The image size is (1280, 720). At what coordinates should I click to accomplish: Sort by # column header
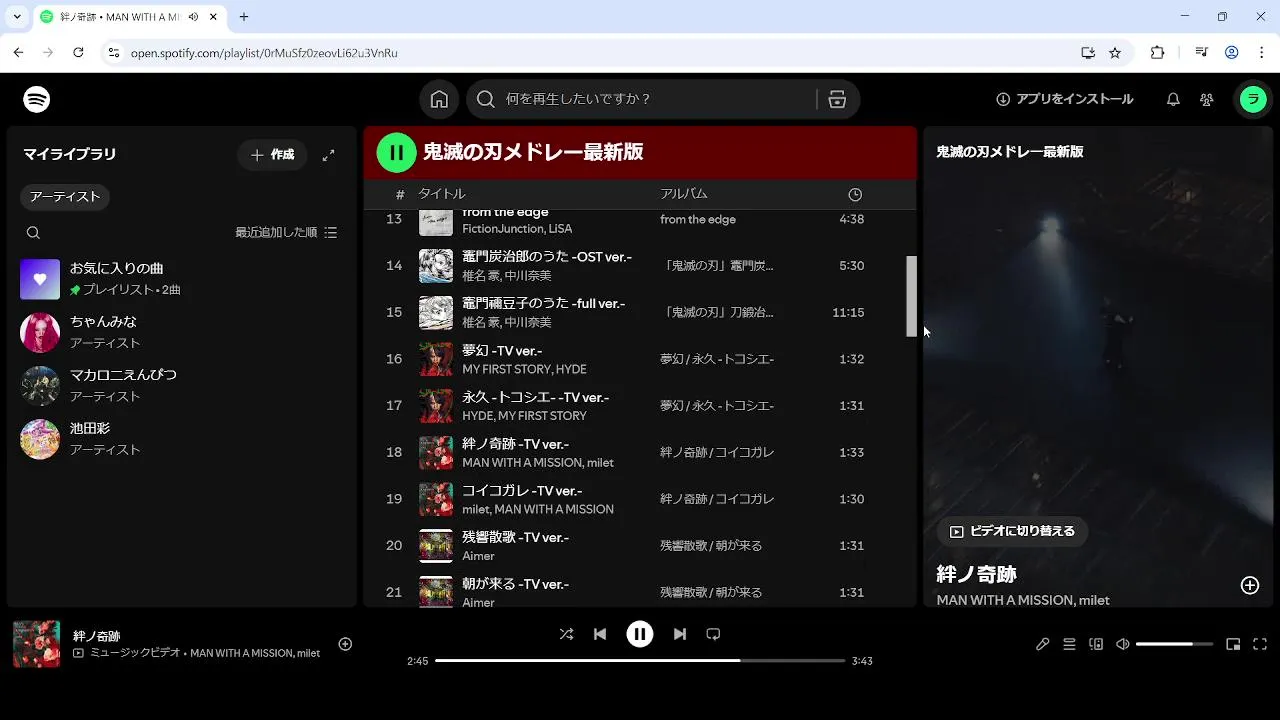click(x=400, y=194)
